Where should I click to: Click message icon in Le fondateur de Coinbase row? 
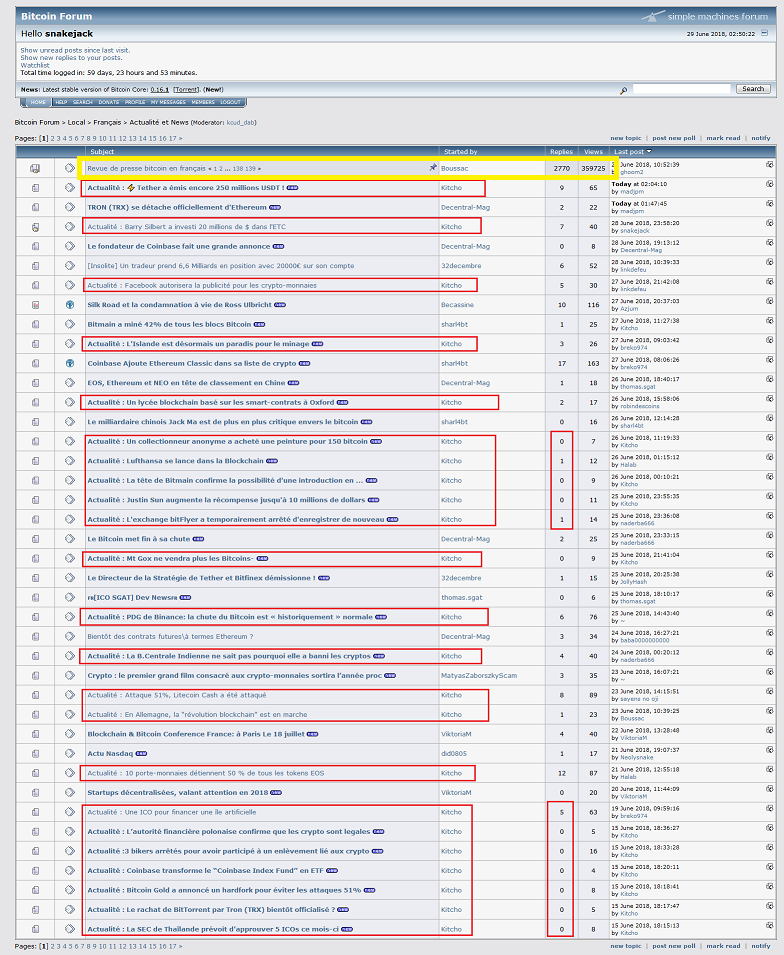[70, 246]
